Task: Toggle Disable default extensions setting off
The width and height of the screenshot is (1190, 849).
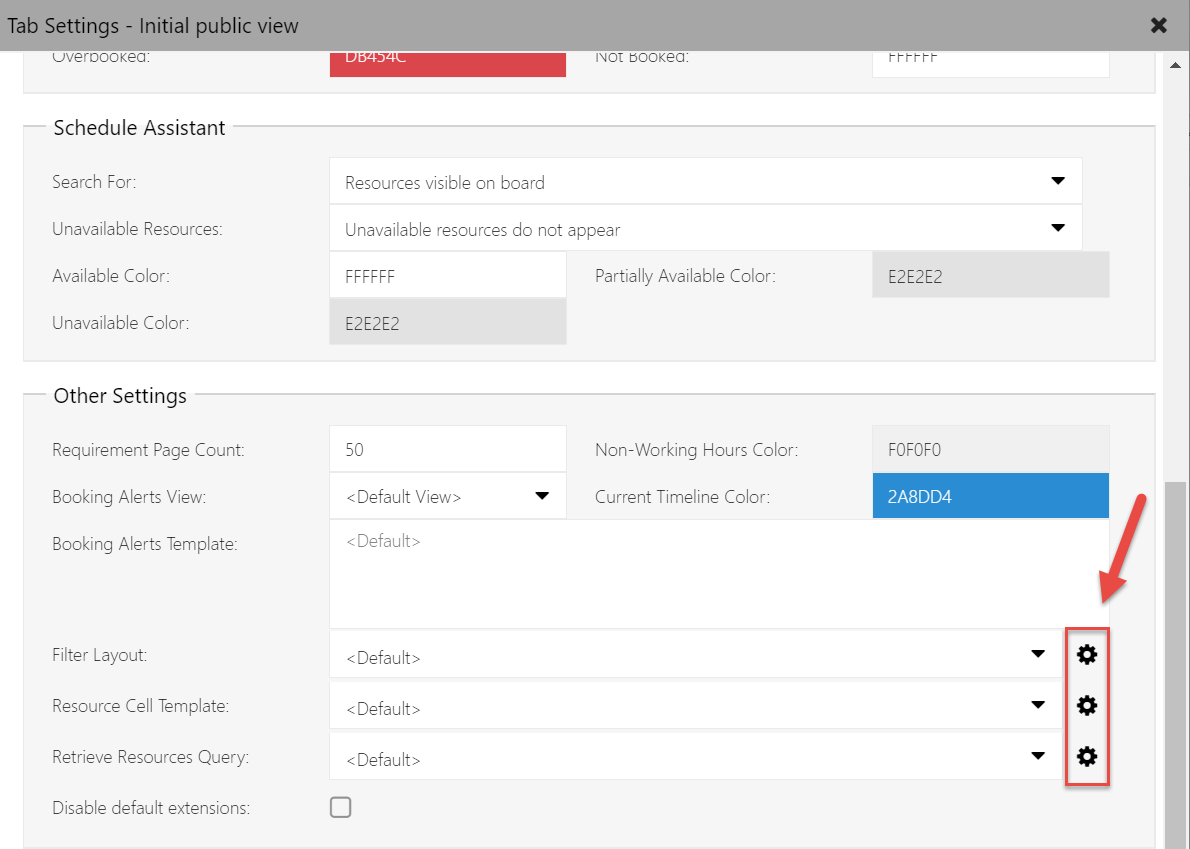Action: [x=340, y=806]
